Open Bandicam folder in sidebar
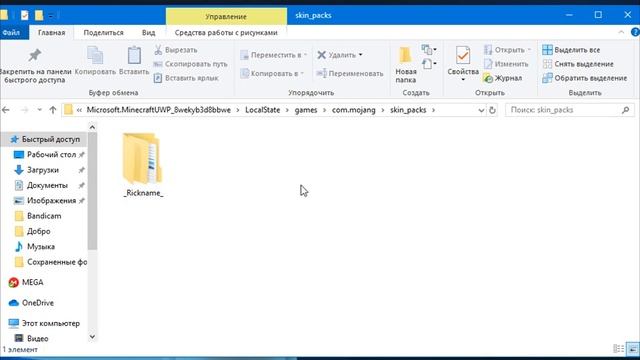Screen dimensions: 640x360 pyautogui.click(x=44, y=216)
